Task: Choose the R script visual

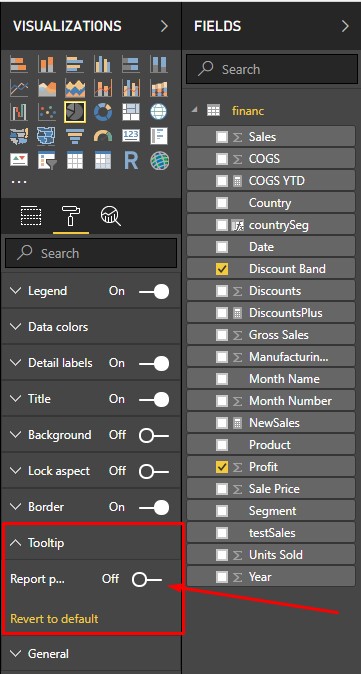Action: coord(131,160)
